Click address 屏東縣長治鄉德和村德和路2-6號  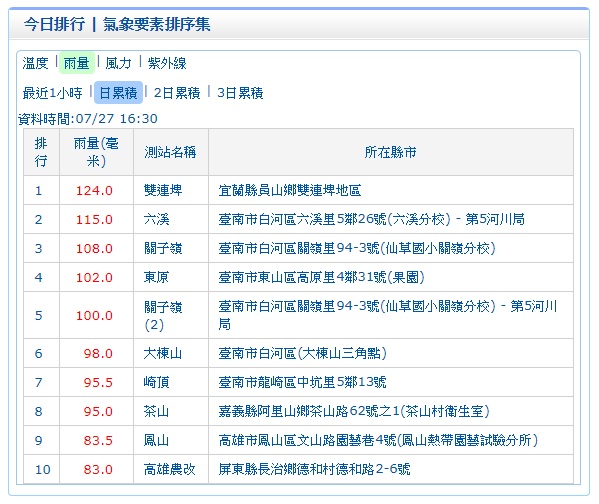click(315, 469)
